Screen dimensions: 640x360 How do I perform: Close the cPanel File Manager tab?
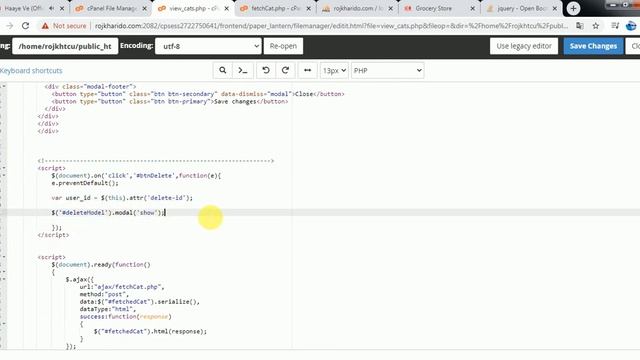tap(144, 8)
